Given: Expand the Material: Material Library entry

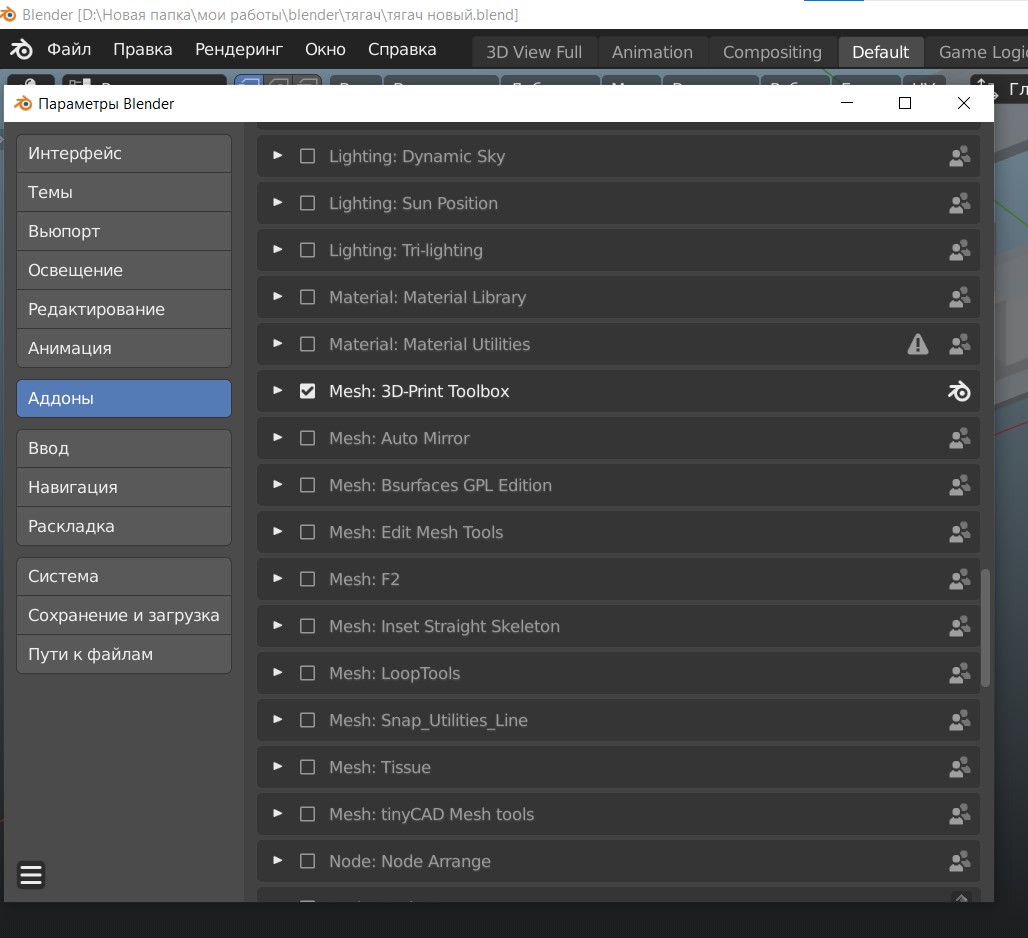Looking at the screenshot, I should [278, 297].
